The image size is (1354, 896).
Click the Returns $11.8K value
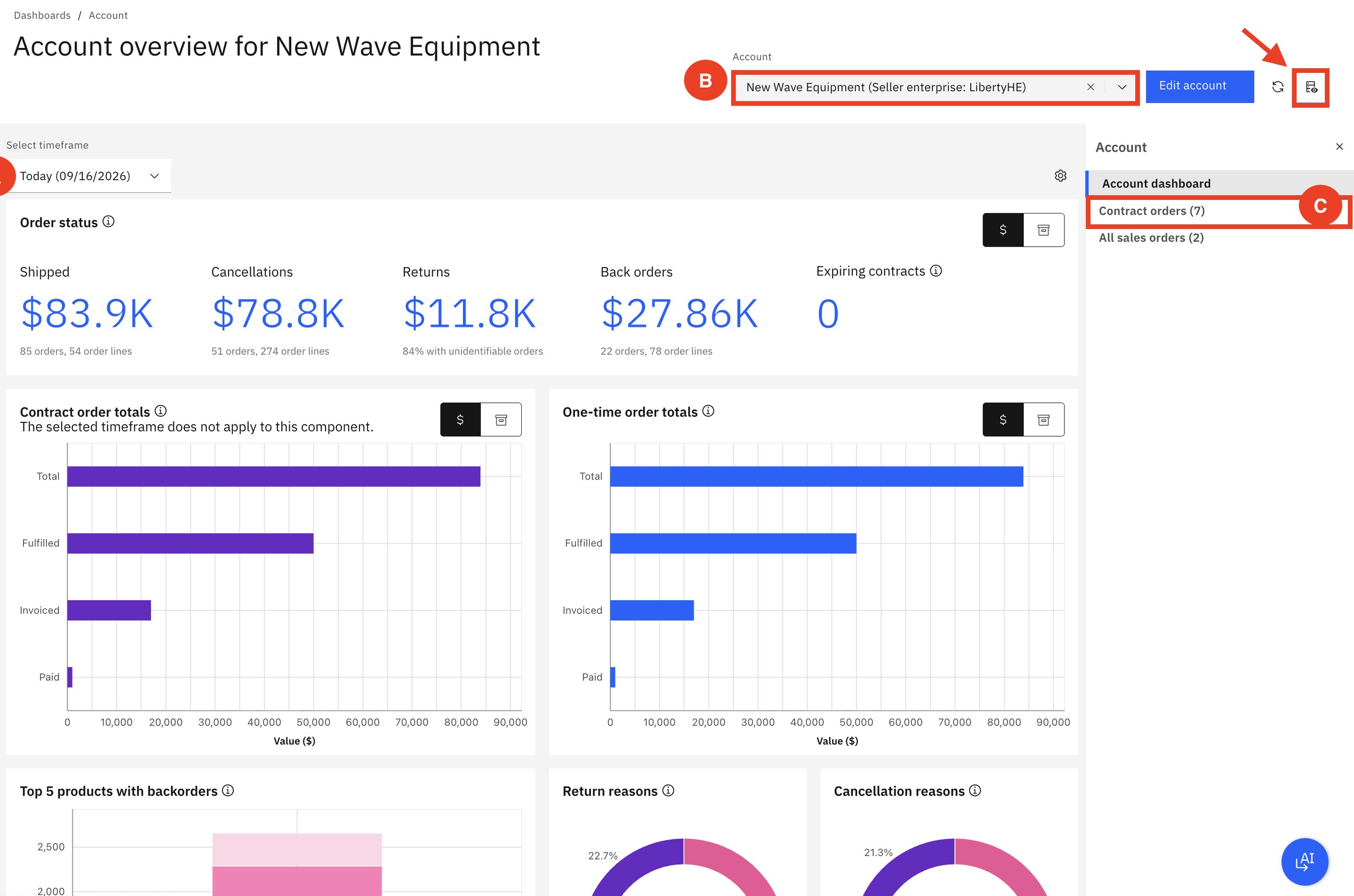point(469,313)
